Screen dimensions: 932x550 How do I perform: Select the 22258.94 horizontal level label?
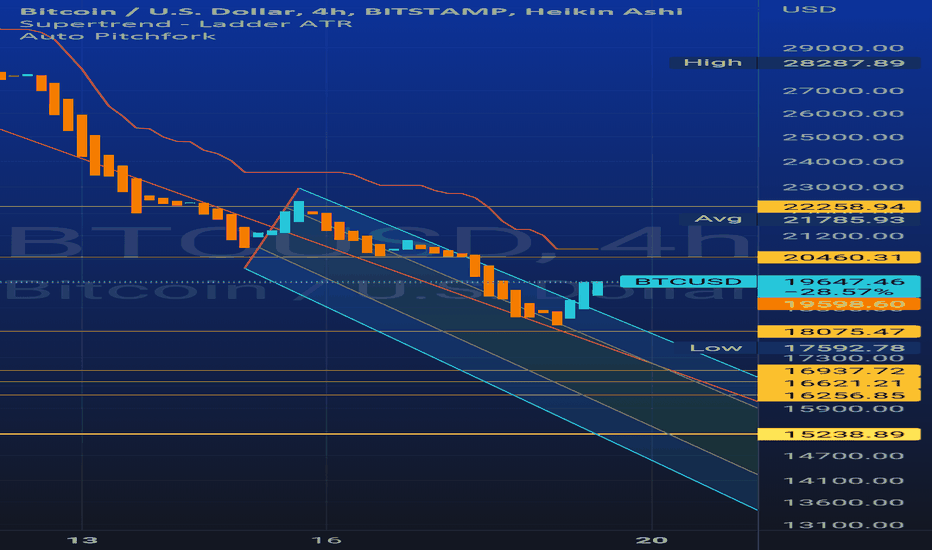click(839, 207)
